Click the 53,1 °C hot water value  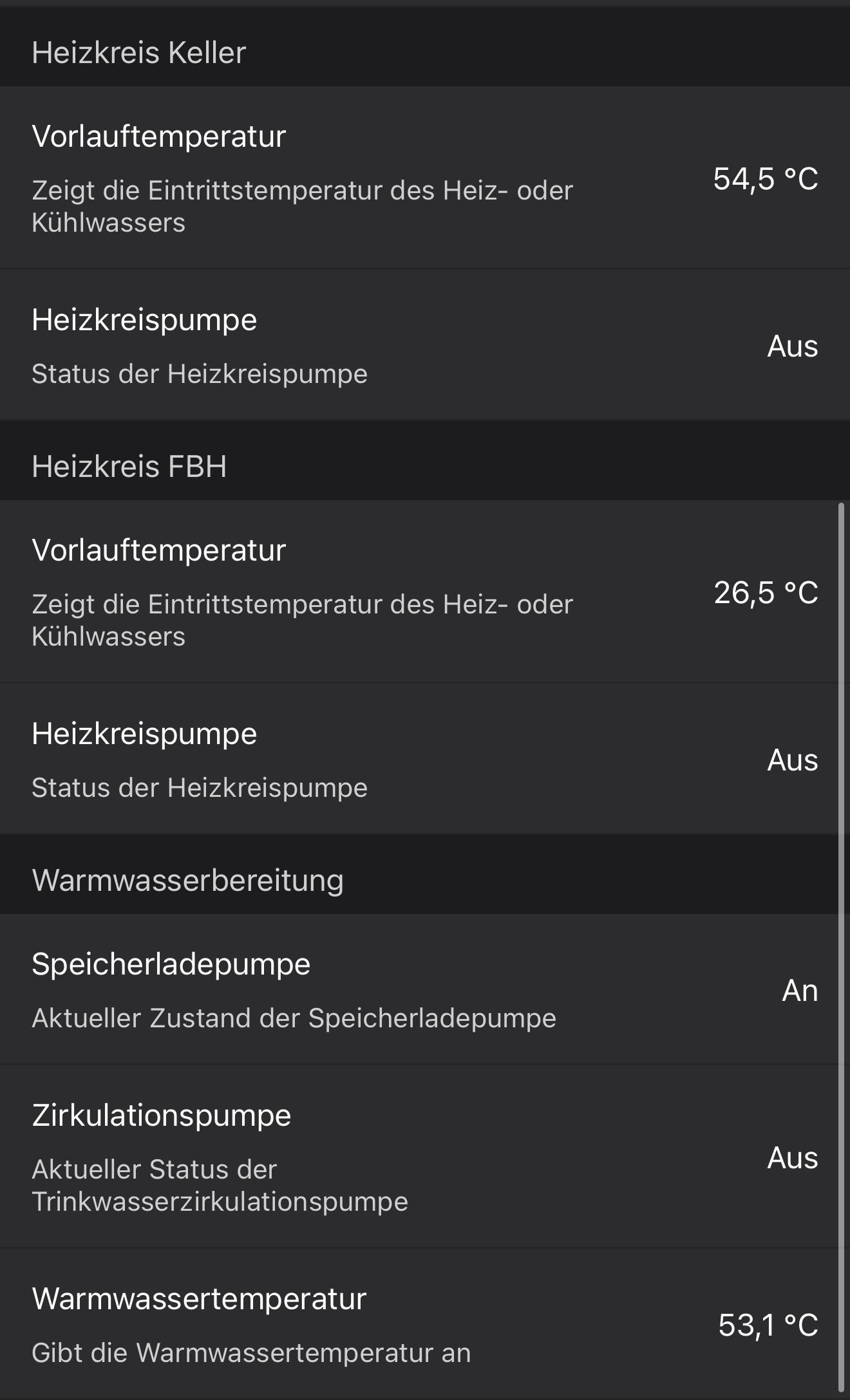pyautogui.click(x=768, y=1325)
